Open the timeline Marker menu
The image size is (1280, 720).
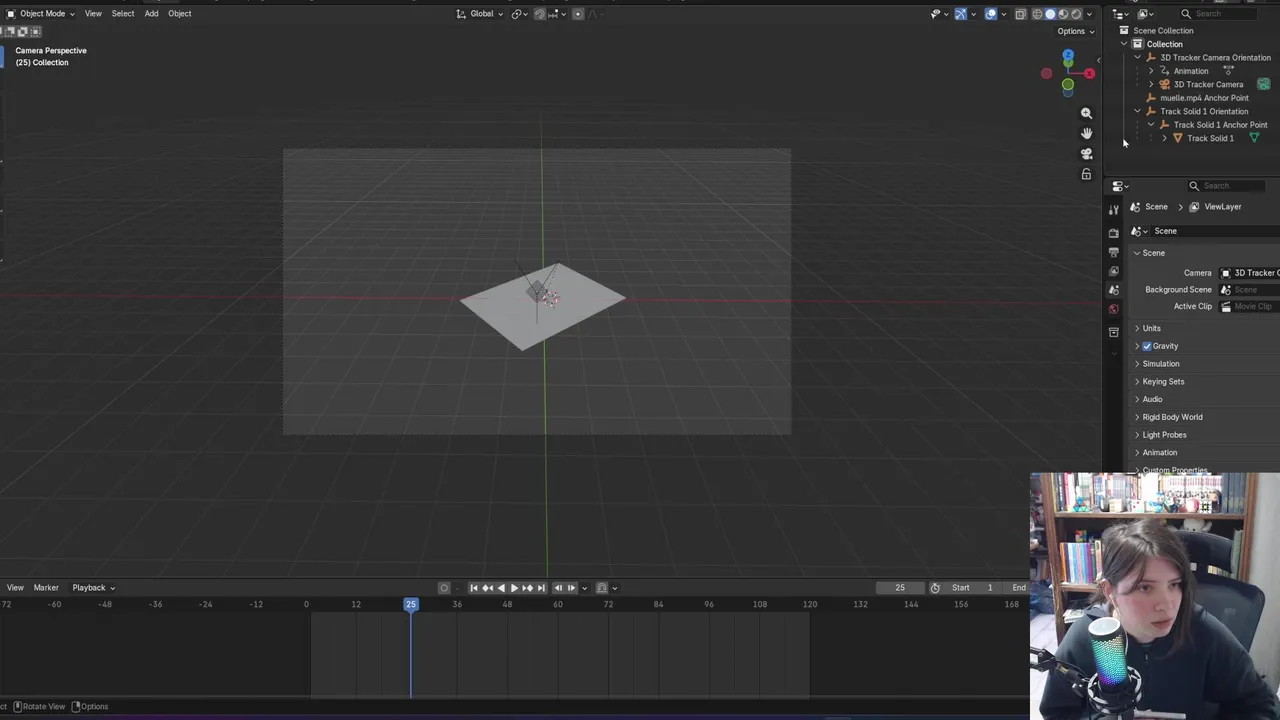(46, 588)
